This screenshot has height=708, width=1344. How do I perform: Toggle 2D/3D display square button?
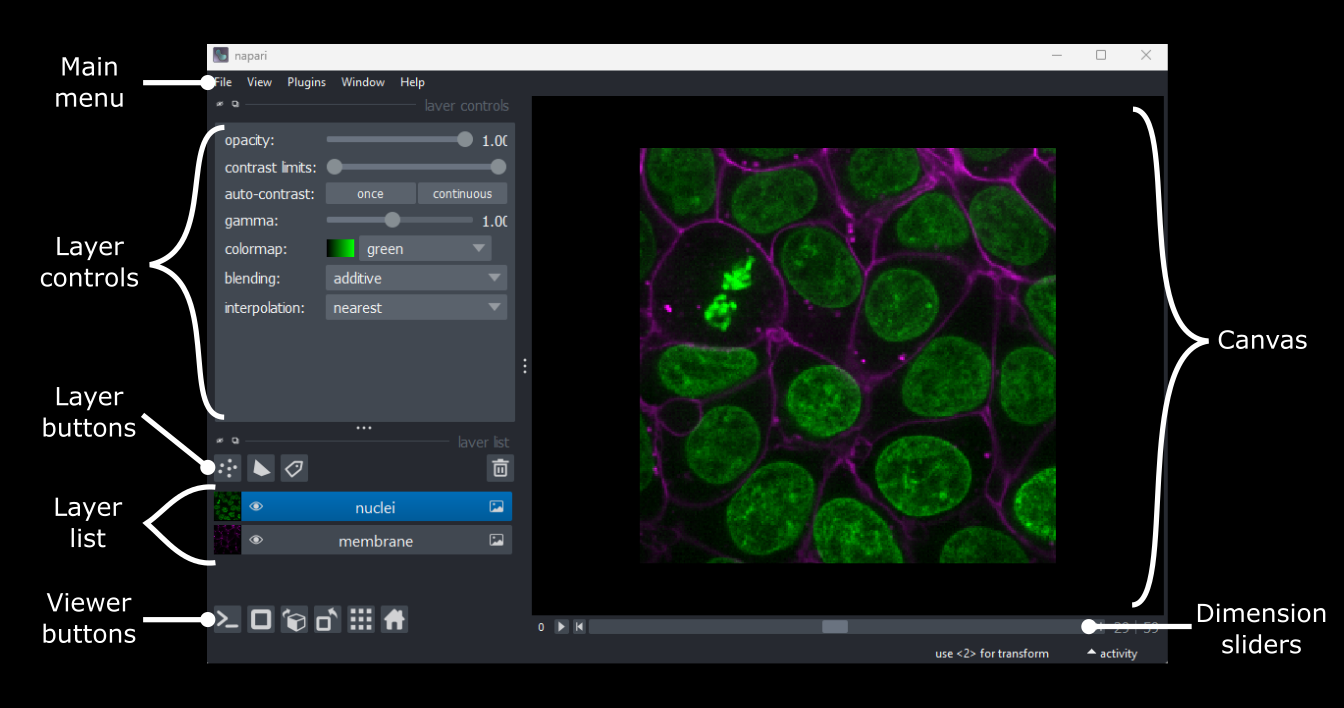click(261, 620)
